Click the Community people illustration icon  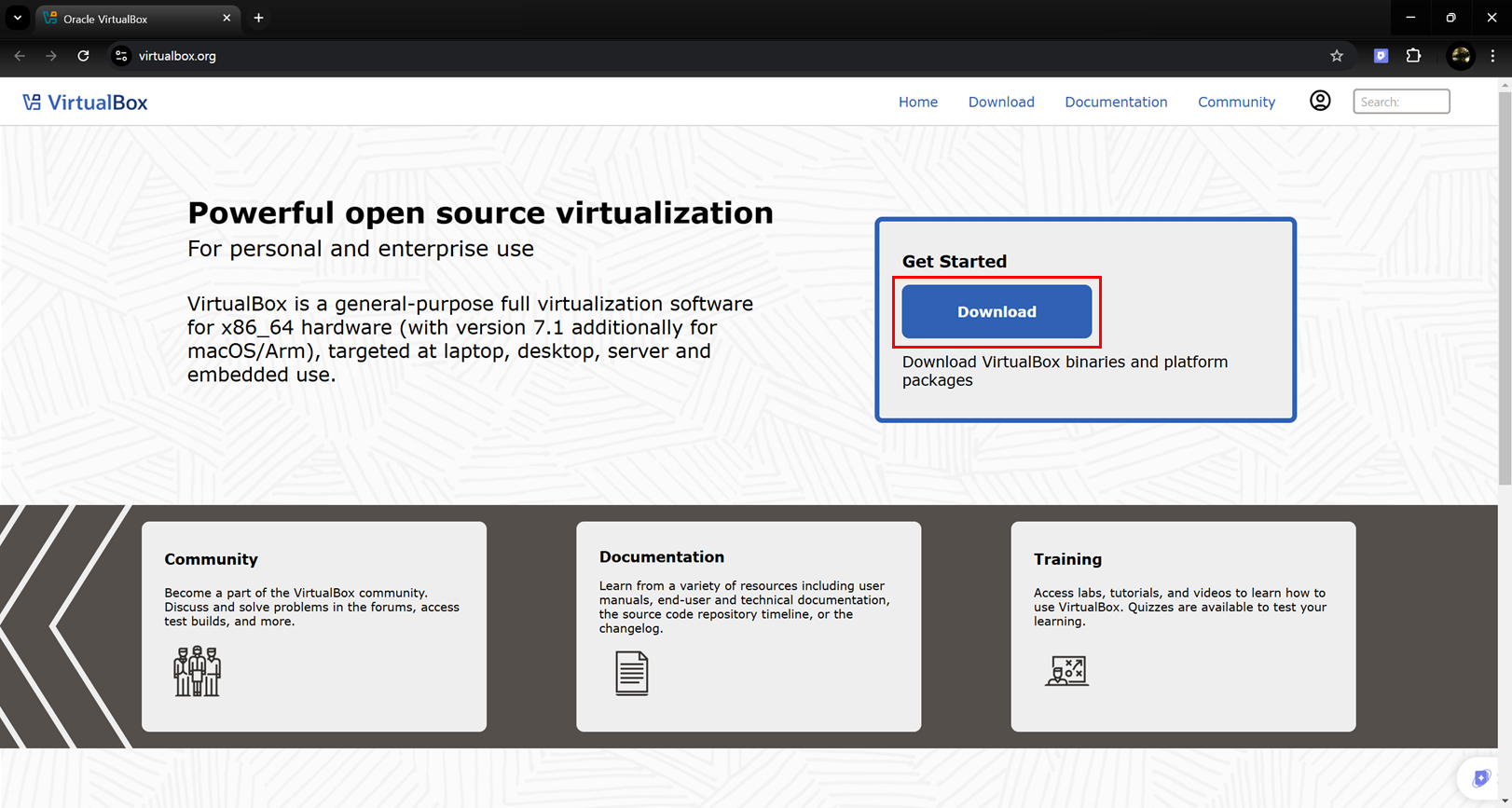(x=197, y=671)
